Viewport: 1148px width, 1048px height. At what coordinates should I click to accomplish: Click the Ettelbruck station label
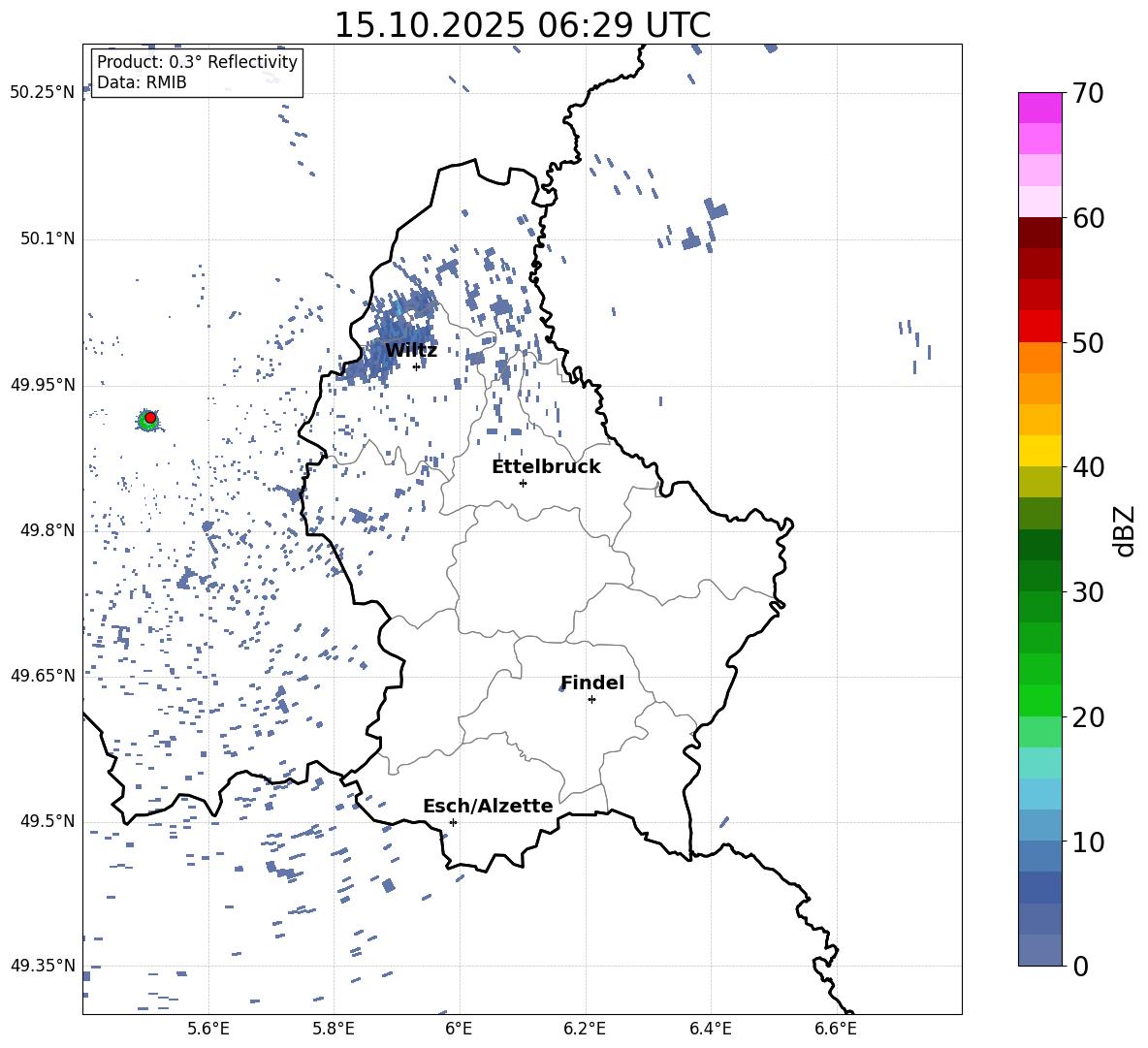pyautogui.click(x=546, y=467)
